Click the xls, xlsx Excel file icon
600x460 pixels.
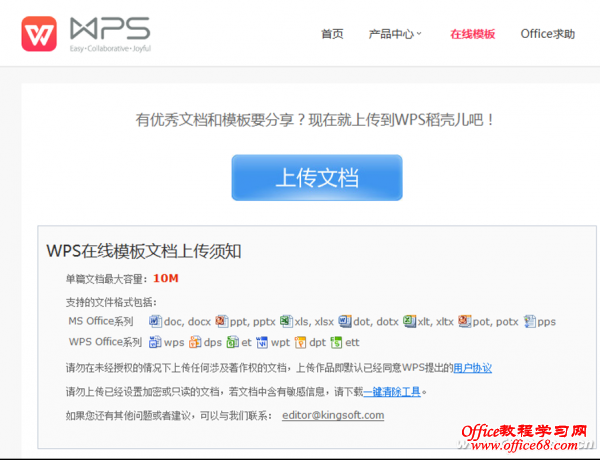(x=286, y=321)
